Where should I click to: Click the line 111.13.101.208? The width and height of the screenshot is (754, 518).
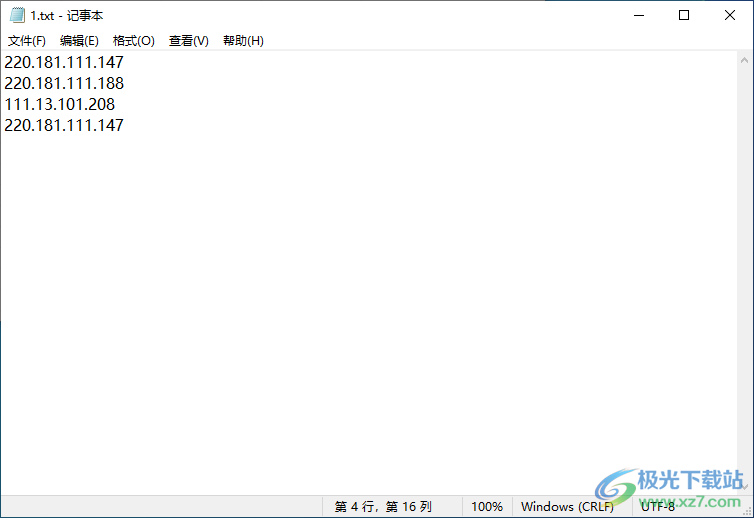60,104
